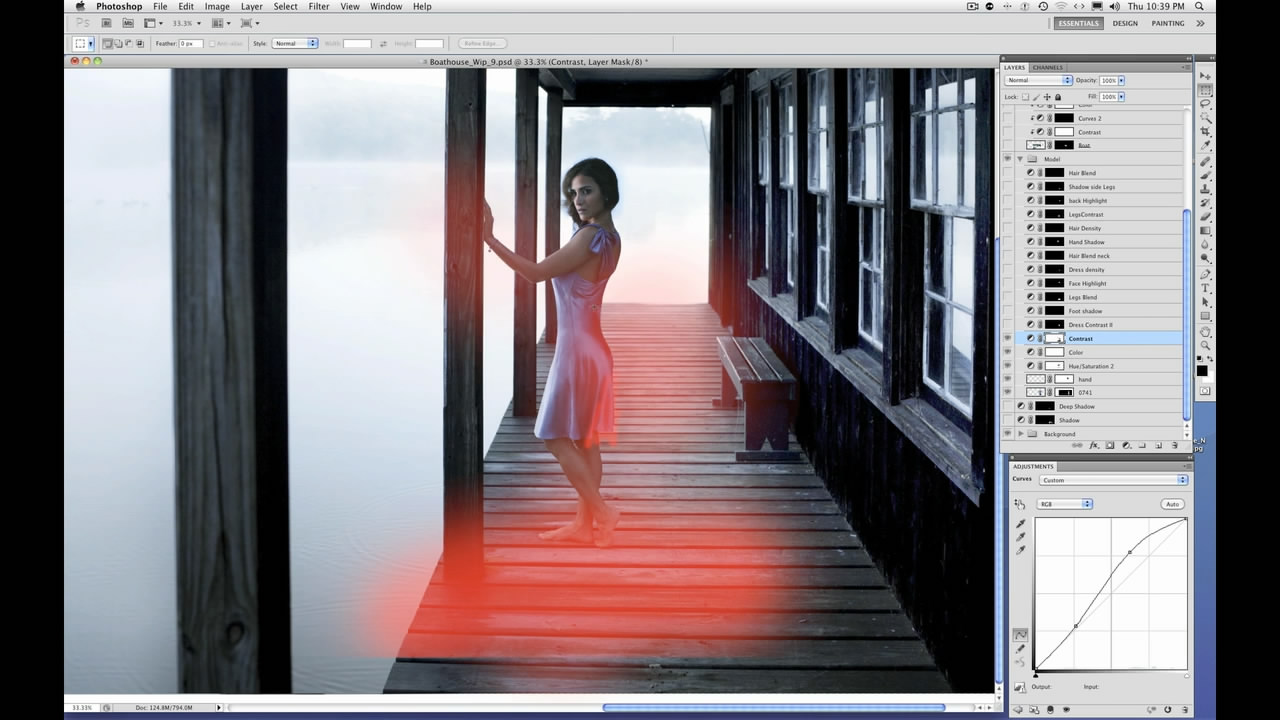Switch to the Painting workspace
1280x720 pixels.
(x=1168, y=23)
